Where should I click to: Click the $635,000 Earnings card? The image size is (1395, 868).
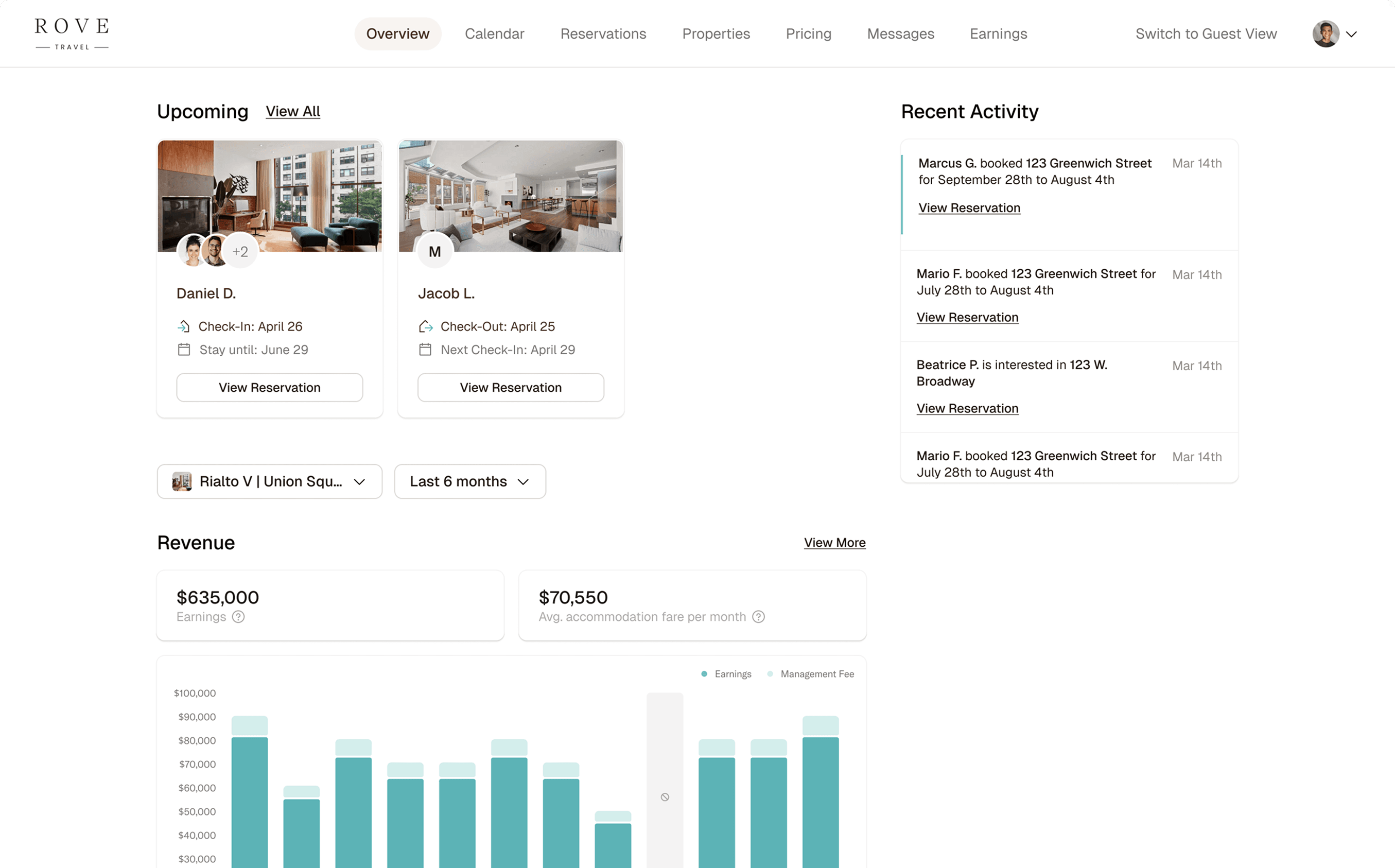[x=330, y=605]
